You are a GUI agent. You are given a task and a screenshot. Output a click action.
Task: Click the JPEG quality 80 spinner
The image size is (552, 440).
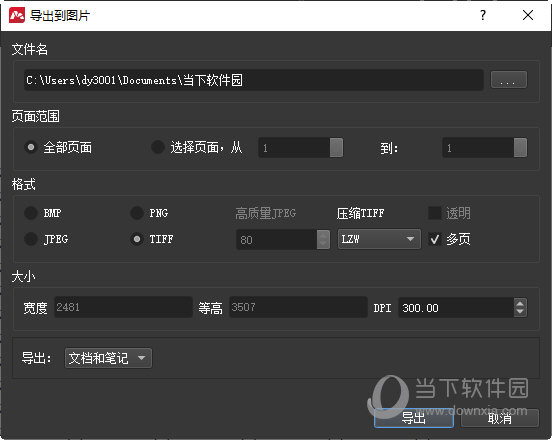(283, 239)
